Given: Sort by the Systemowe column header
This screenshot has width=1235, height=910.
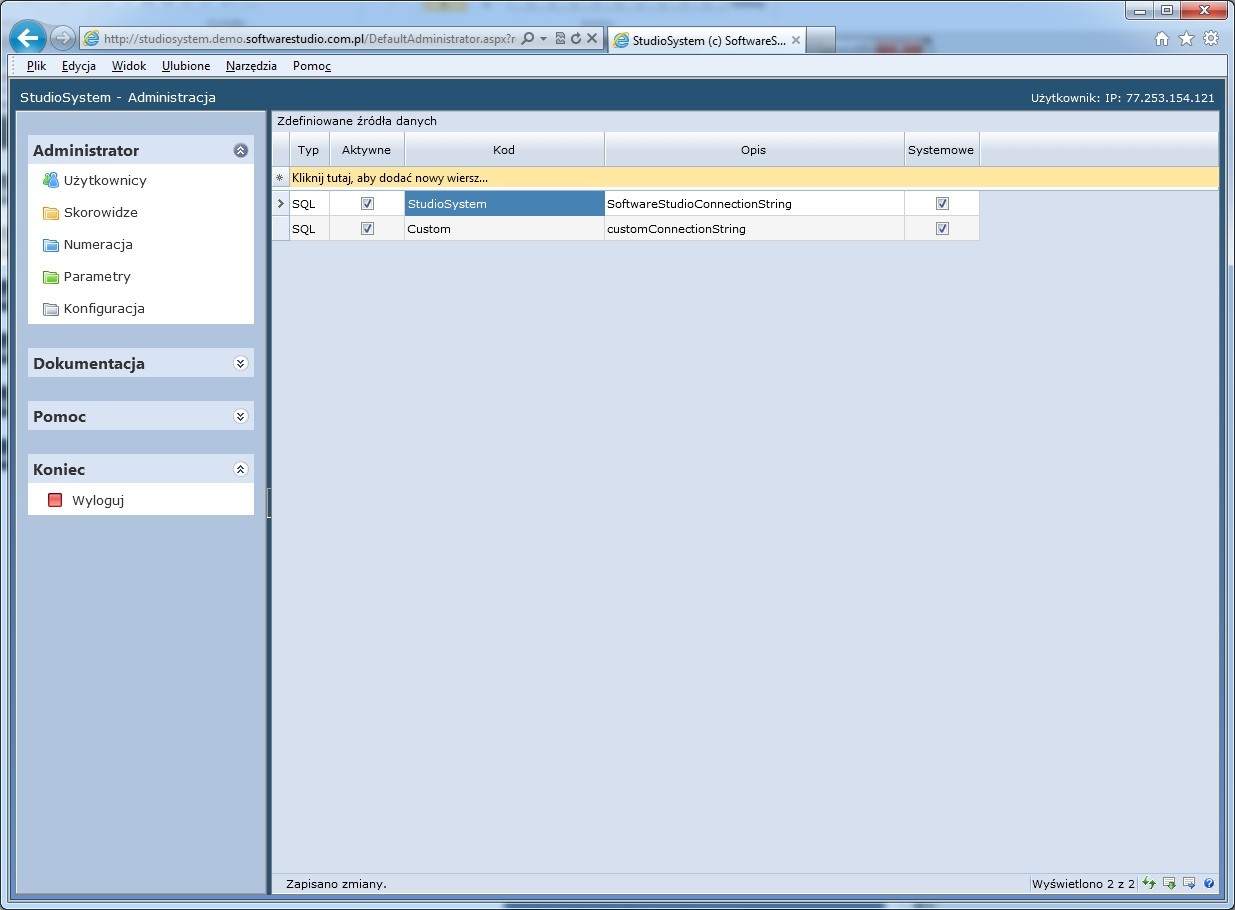Looking at the screenshot, I should click(x=941, y=150).
